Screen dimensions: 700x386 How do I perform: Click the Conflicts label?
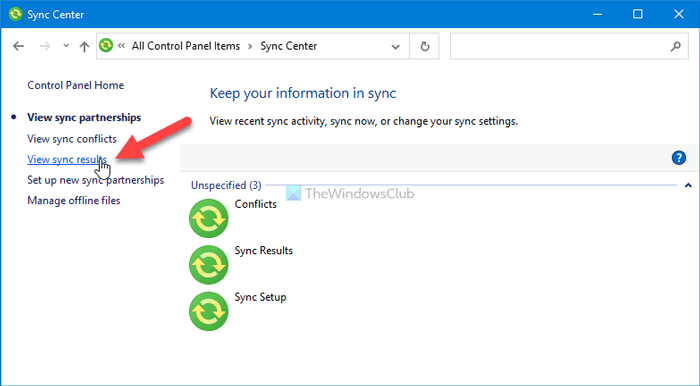pyautogui.click(x=256, y=204)
